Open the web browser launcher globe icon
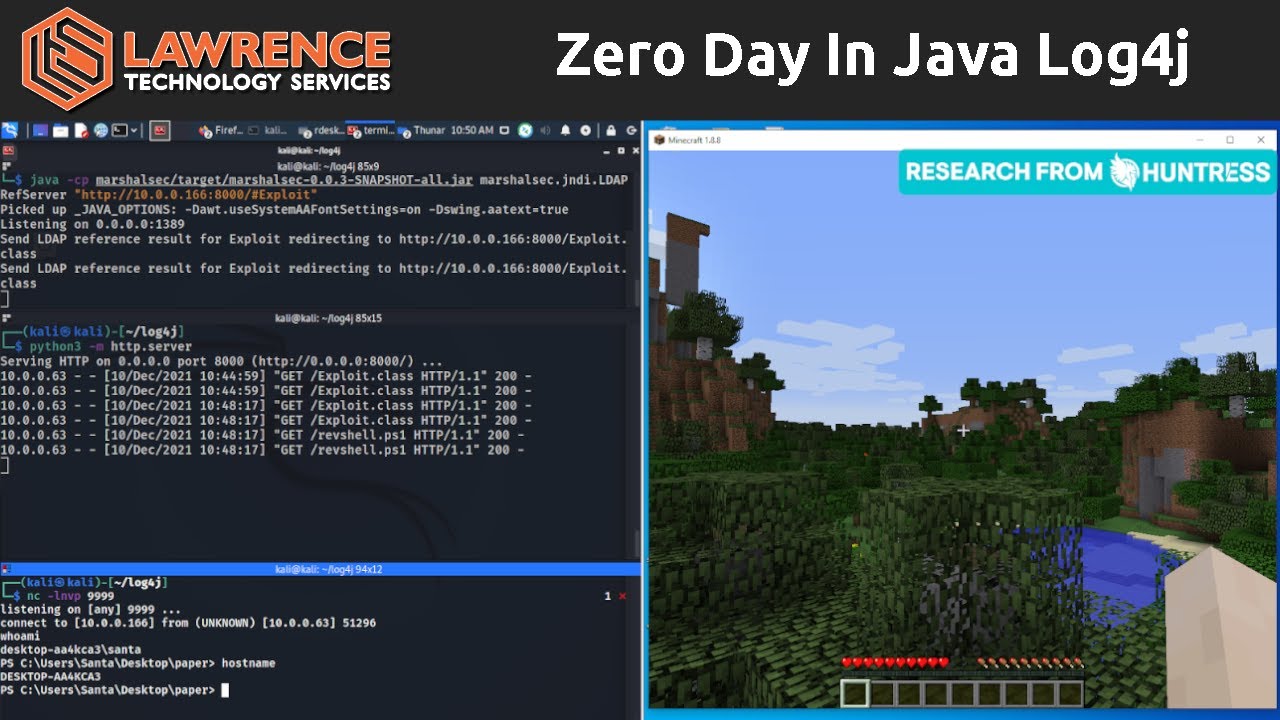The height and width of the screenshot is (720, 1280). click(101, 130)
